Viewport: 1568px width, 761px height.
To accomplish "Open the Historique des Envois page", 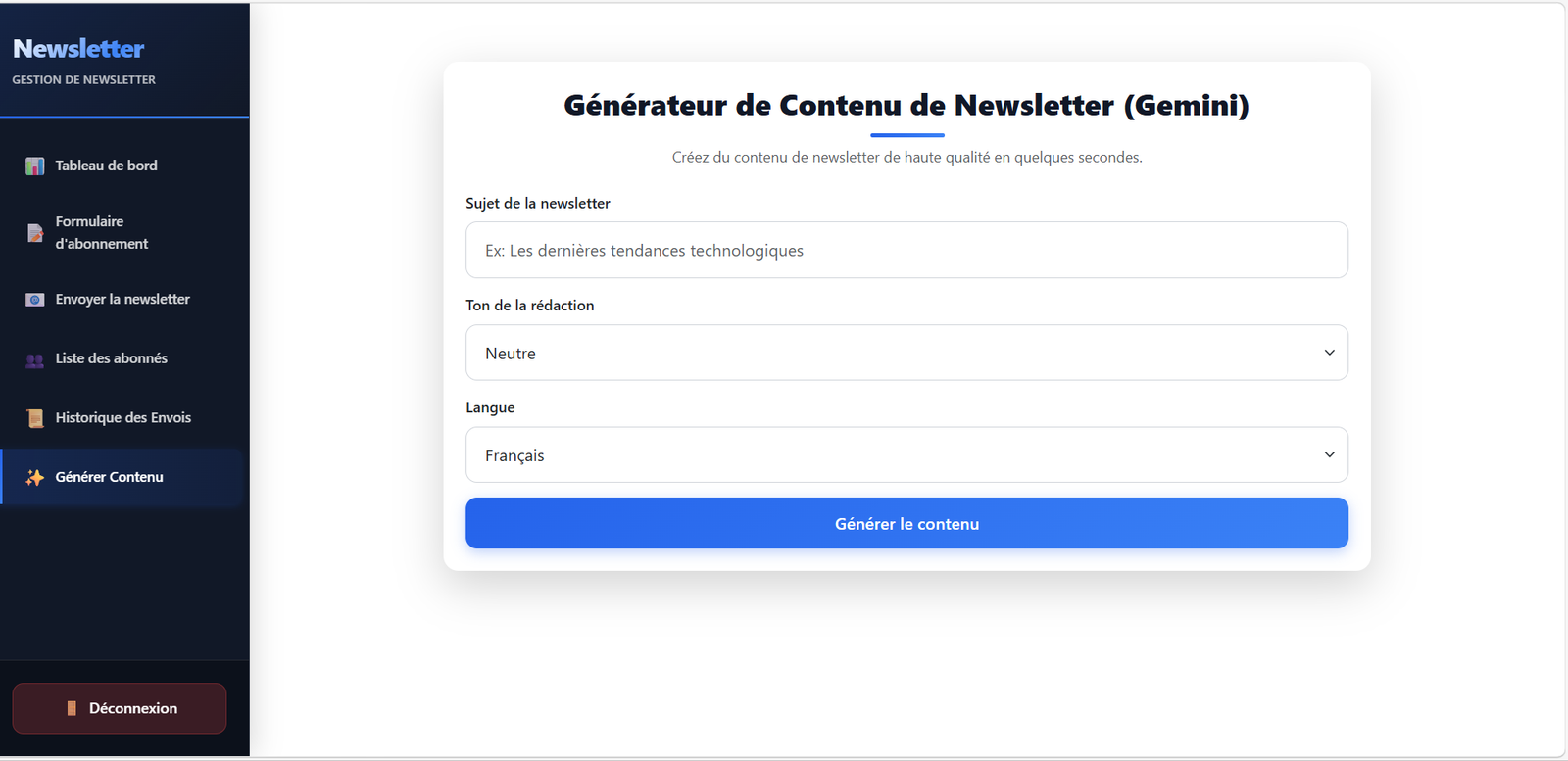I will click(121, 417).
